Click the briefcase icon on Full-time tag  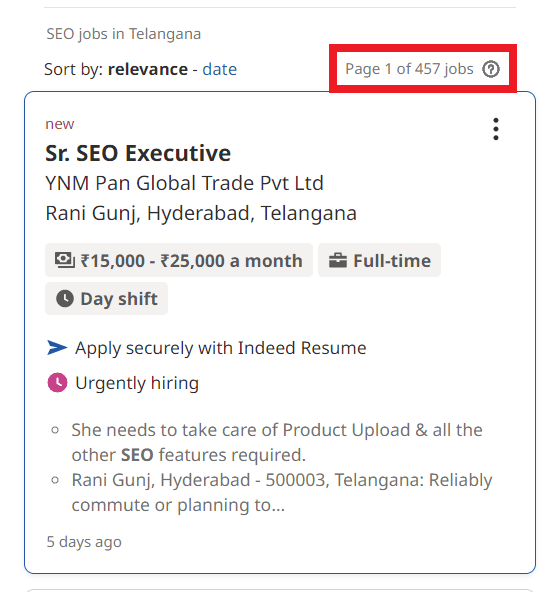tap(338, 261)
